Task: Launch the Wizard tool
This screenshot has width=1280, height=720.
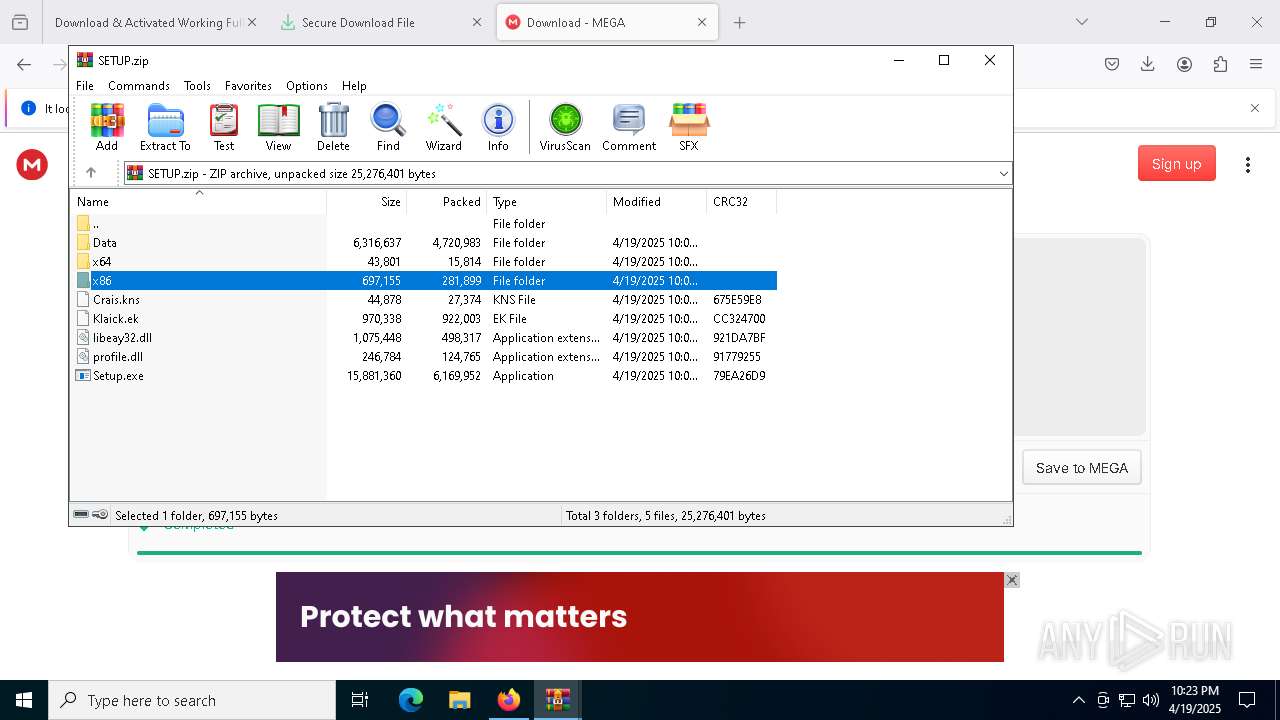Action: coord(444,127)
